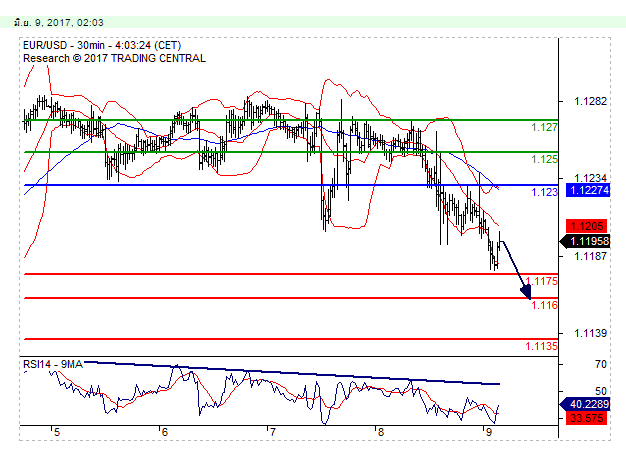626x454 pixels.
Task: Click the 1.1282 price axis value
Action: coord(590,101)
